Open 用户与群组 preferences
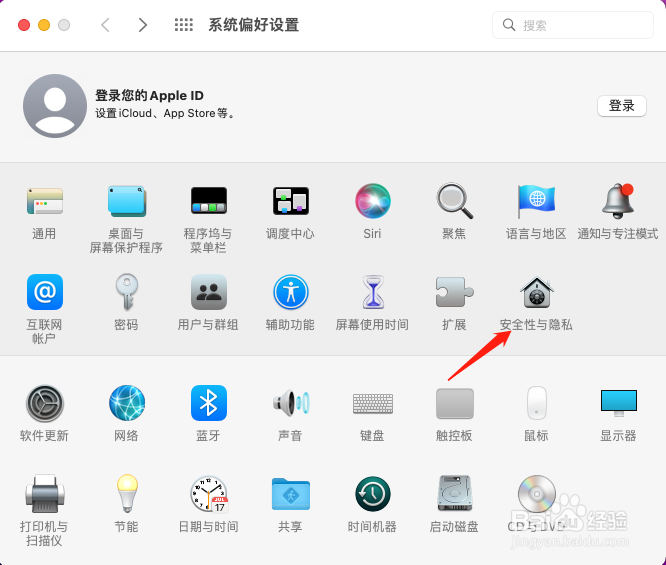 click(x=209, y=292)
